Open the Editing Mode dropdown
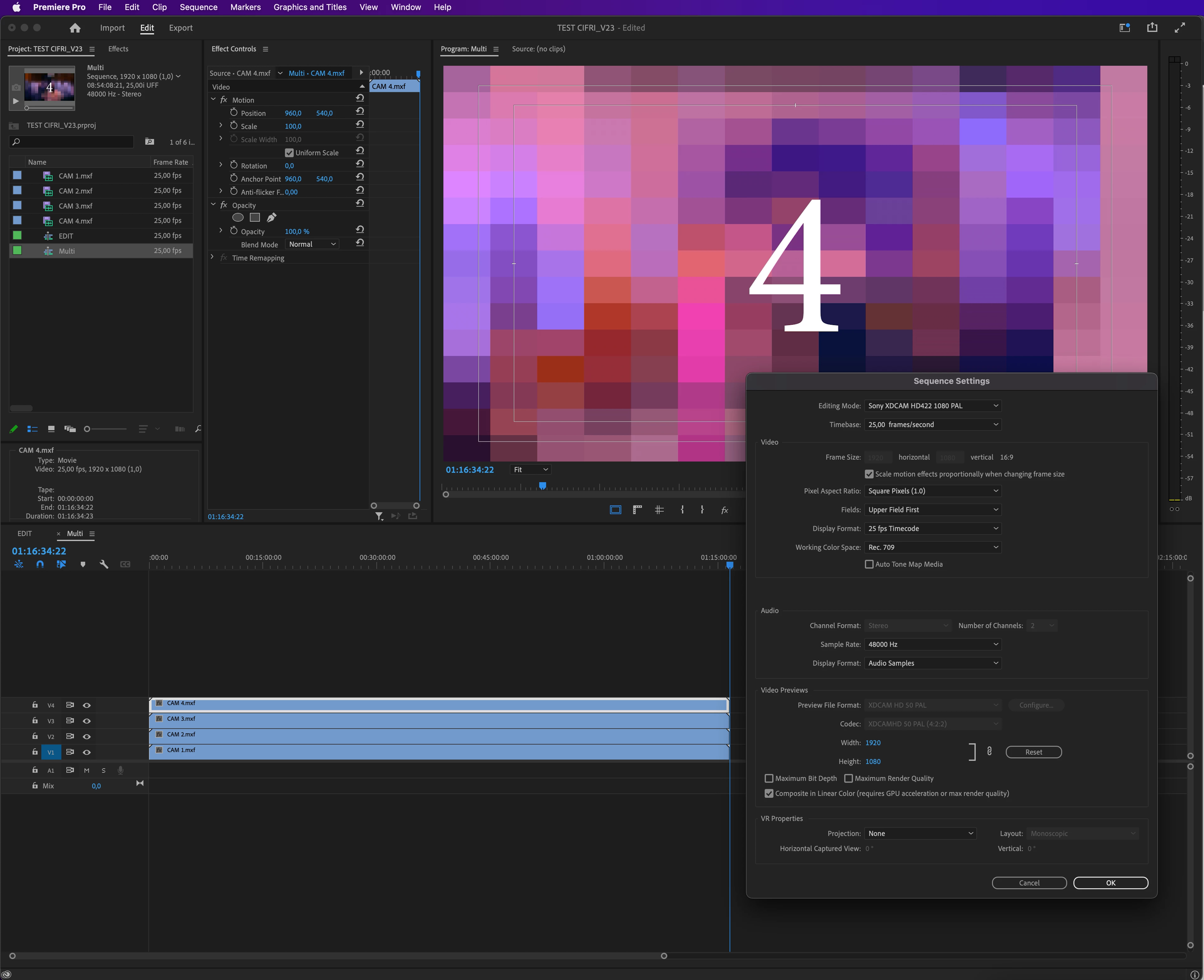Viewport: 1204px width, 980px height. click(933, 406)
